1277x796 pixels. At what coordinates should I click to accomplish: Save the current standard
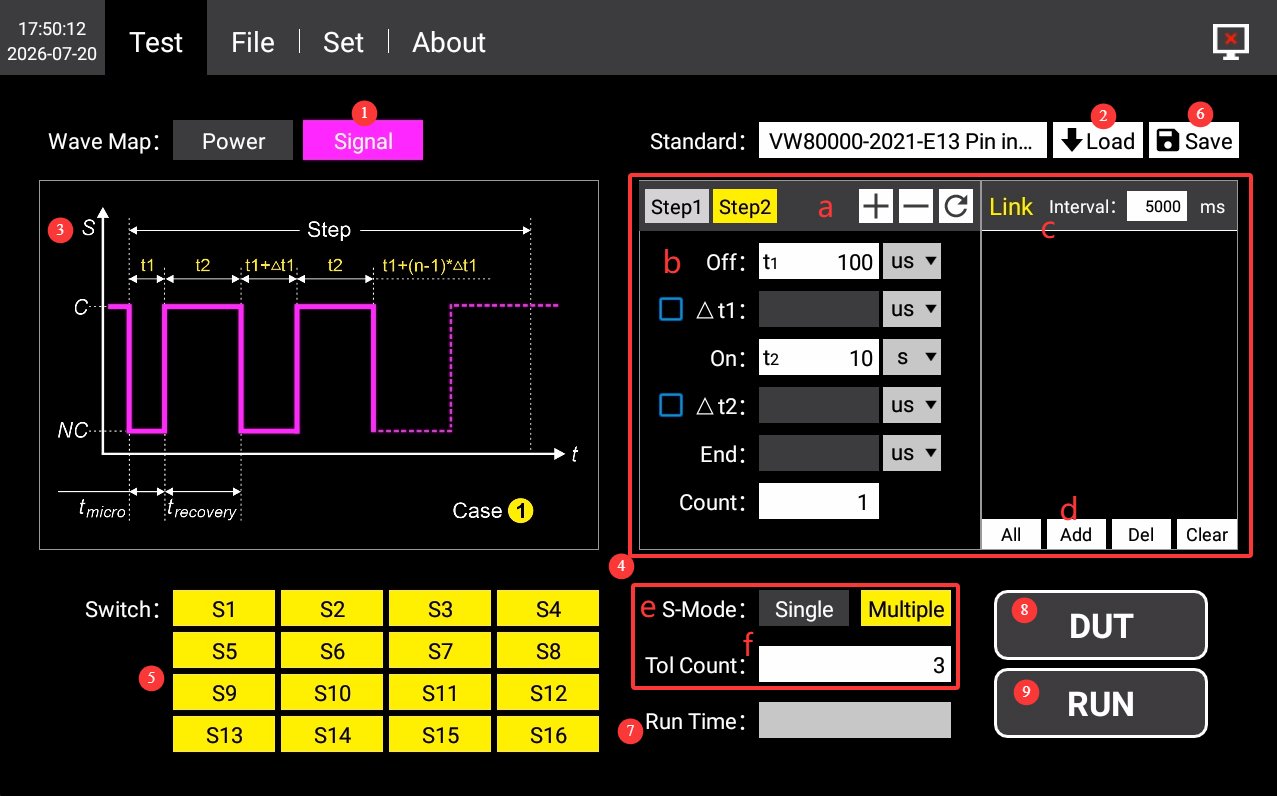pos(1194,141)
